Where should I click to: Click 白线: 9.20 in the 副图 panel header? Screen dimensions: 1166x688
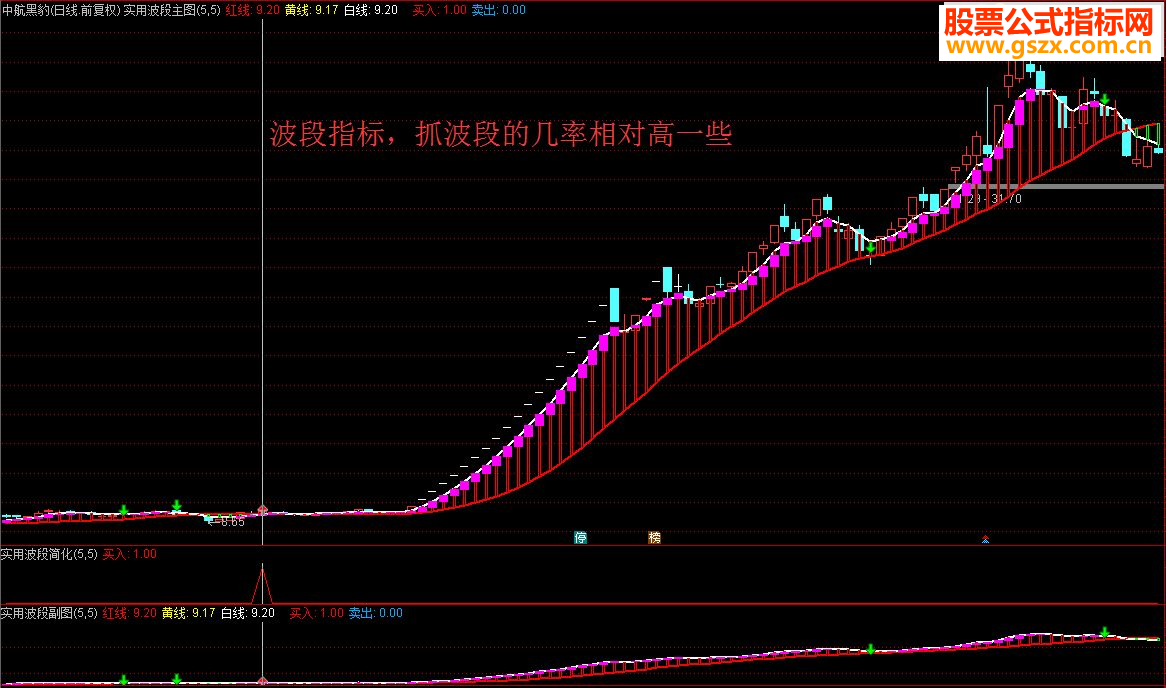(x=248, y=613)
